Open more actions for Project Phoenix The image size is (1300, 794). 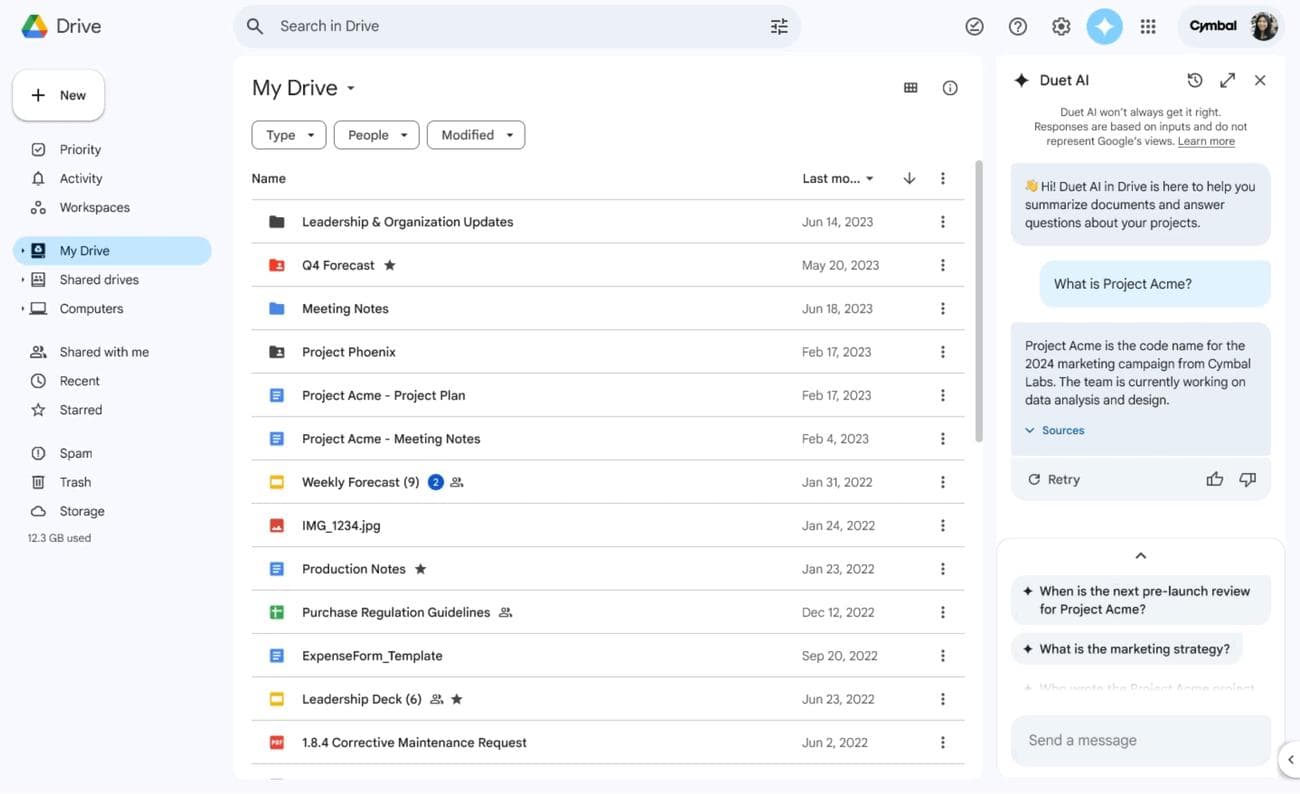point(942,351)
